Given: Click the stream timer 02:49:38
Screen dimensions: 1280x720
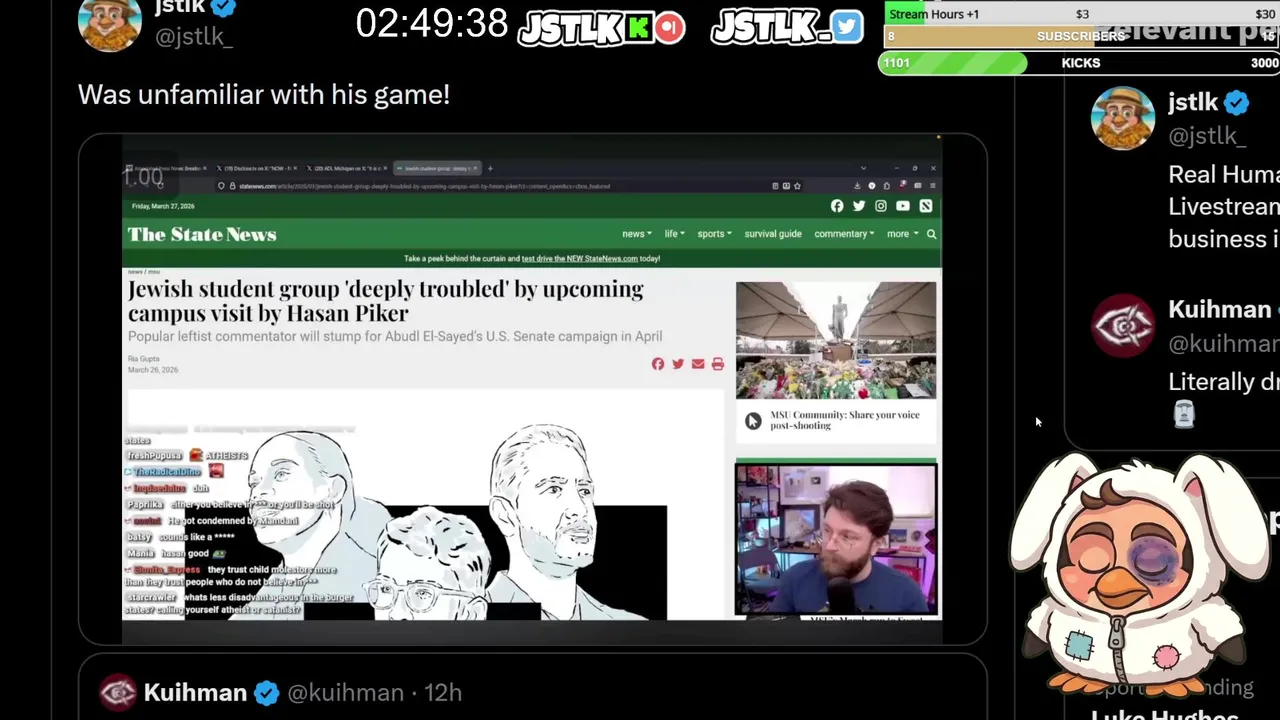Looking at the screenshot, I should [x=432, y=24].
